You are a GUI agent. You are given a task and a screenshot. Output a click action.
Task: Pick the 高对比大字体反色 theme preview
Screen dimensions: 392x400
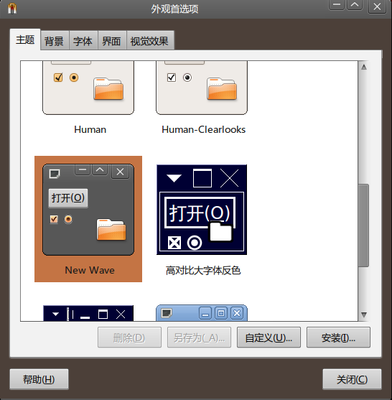pyautogui.click(x=202, y=210)
